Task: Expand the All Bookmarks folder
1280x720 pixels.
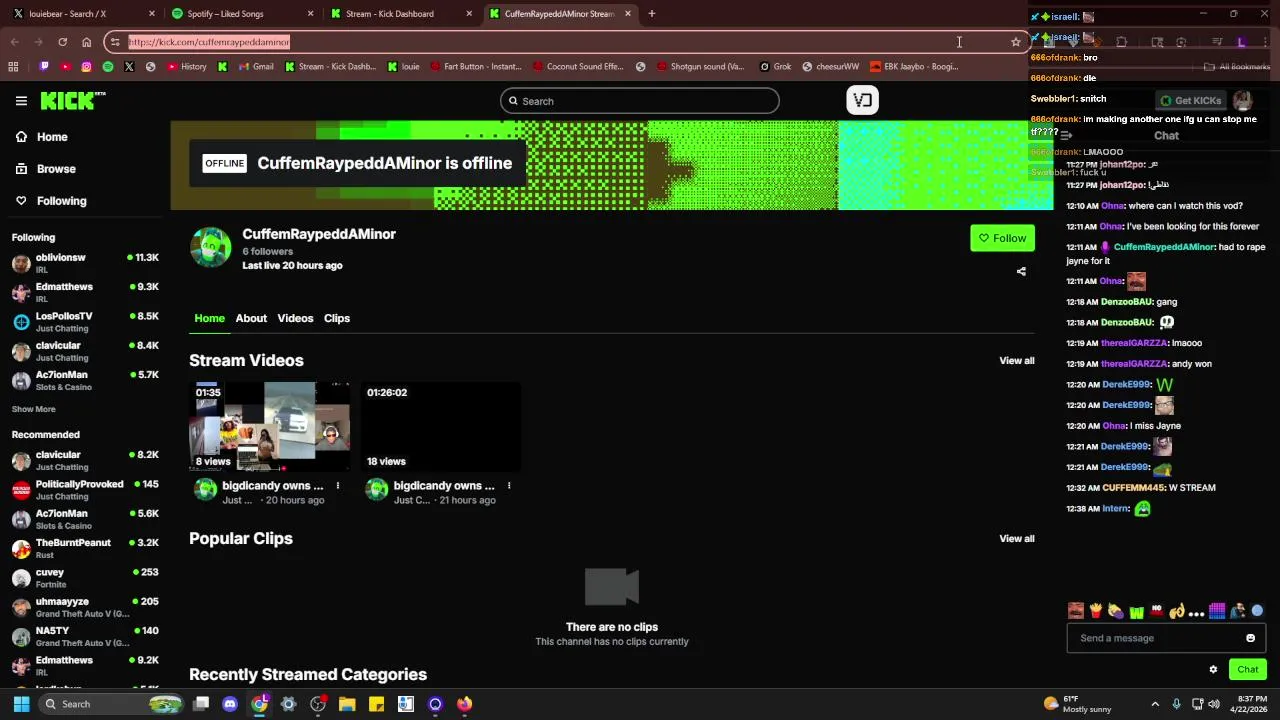Action: [x=1237, y=67]
